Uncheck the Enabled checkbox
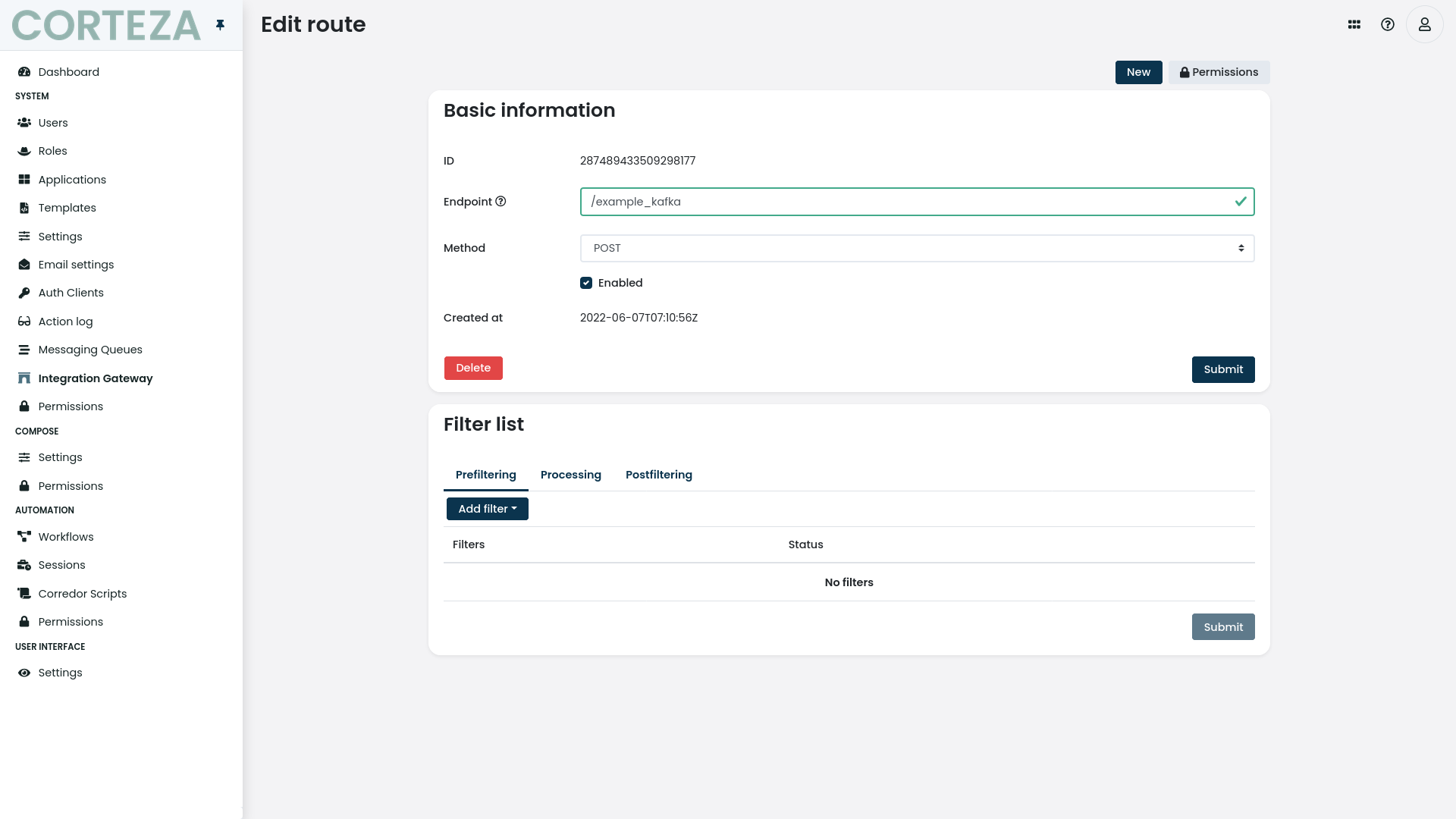This screenshot has width=1456, height=819. (586, 283)
